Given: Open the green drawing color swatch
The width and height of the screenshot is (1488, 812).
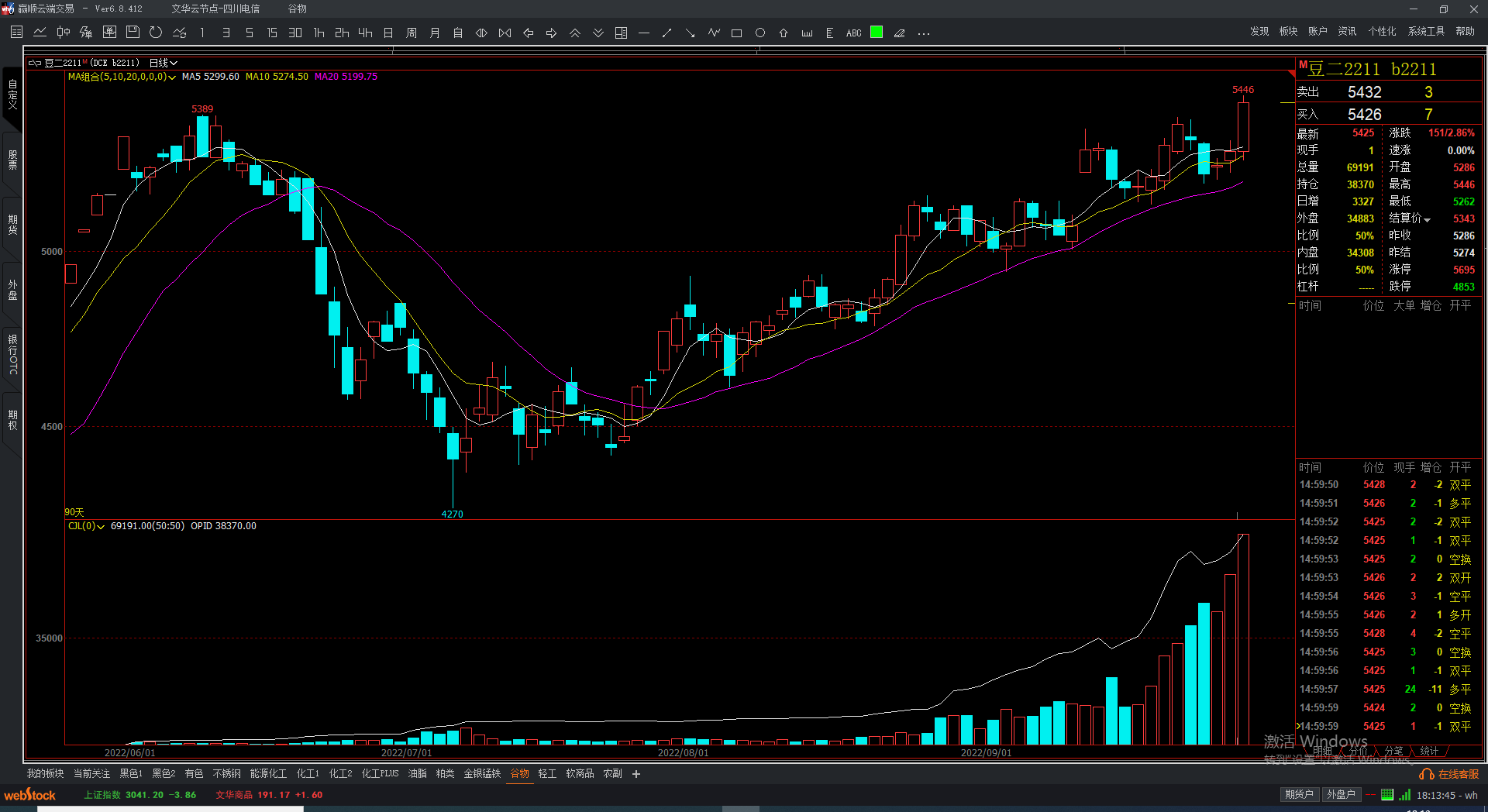Looking at the screenshot, I should (x=877, y=32).
